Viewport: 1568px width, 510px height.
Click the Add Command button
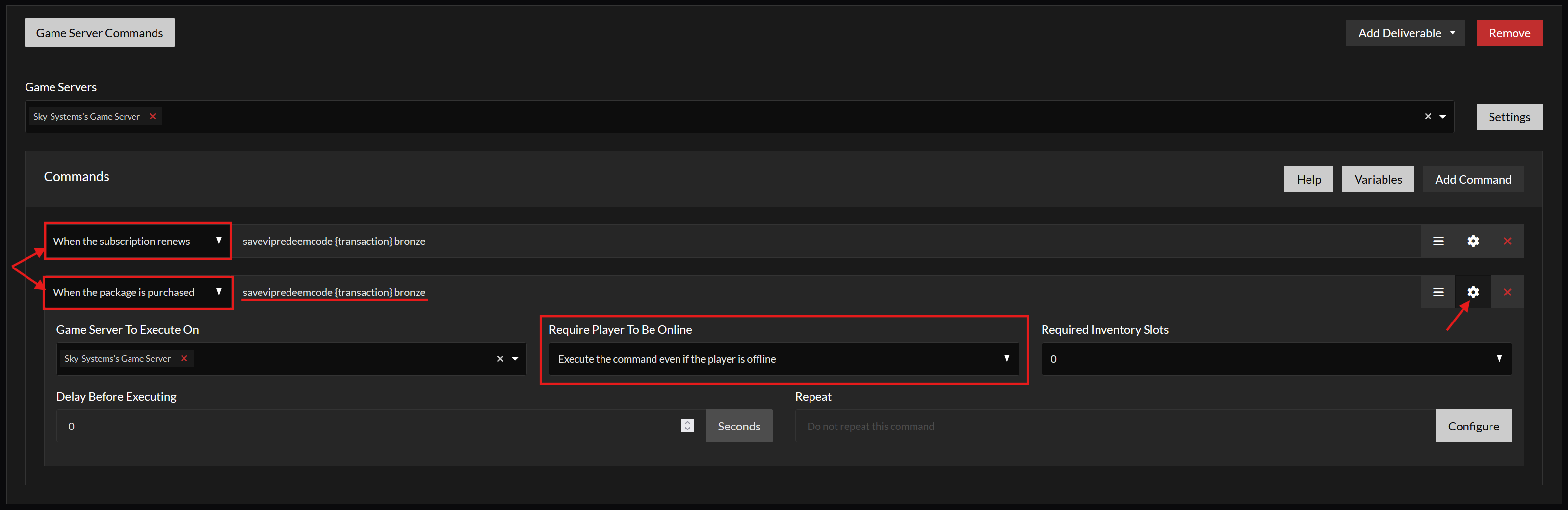tap(1472, 179)
